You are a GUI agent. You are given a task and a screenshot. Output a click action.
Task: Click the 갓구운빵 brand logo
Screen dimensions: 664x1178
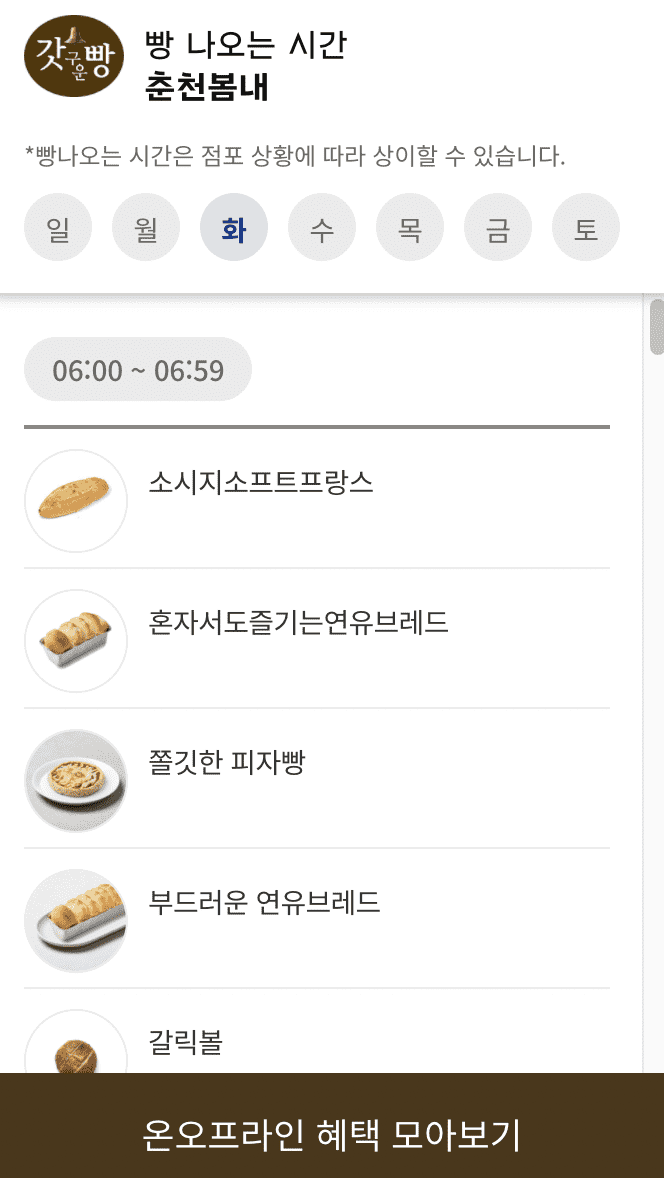pos(72,57)
